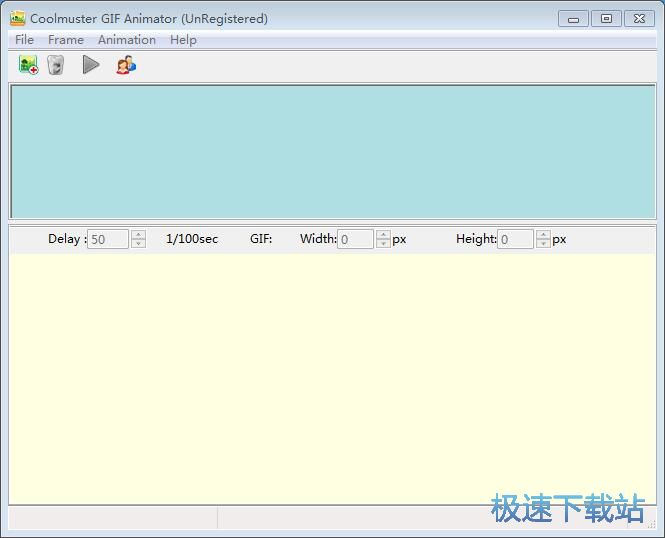Maximize the GIF Animator window
Image resolution: width=665 pixels, height=538 pixels.
tap(606, 19)
